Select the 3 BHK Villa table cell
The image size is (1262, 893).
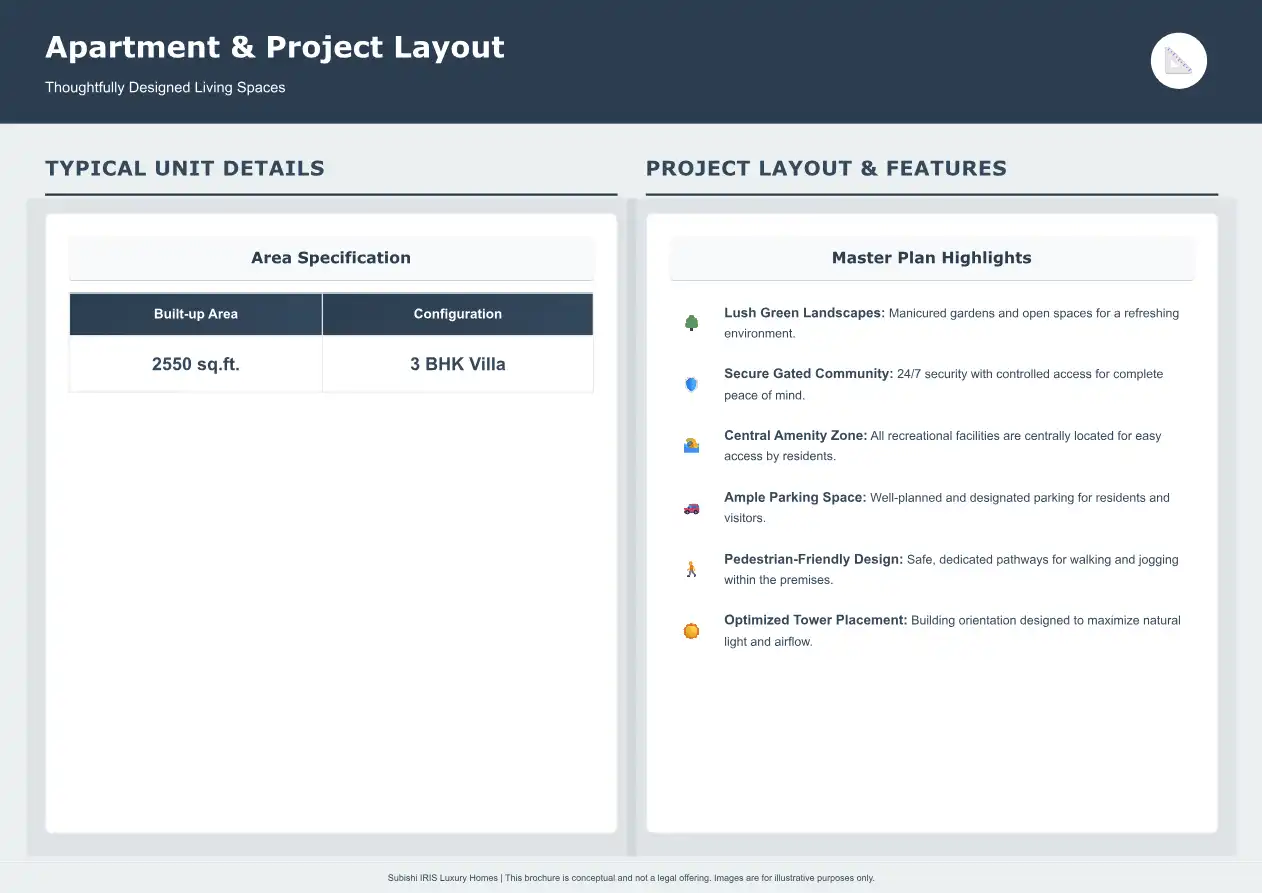458,364
